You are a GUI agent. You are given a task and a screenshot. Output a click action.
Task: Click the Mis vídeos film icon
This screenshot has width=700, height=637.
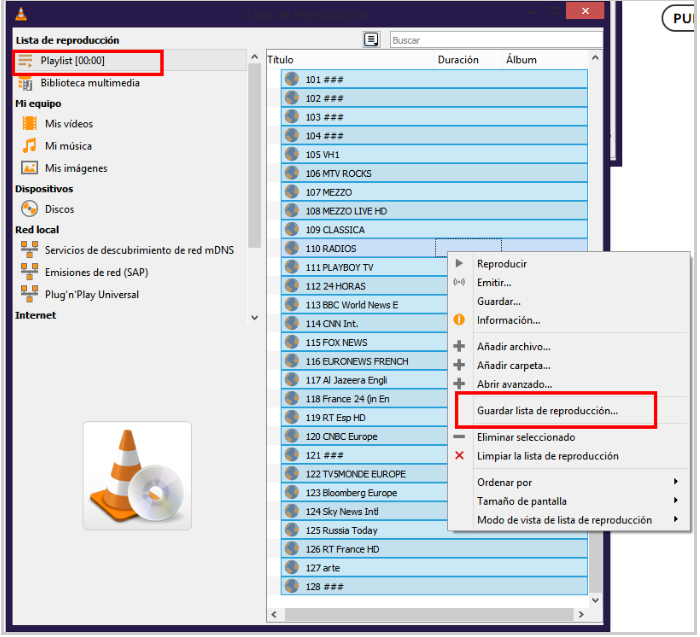[x=29, y=123]
